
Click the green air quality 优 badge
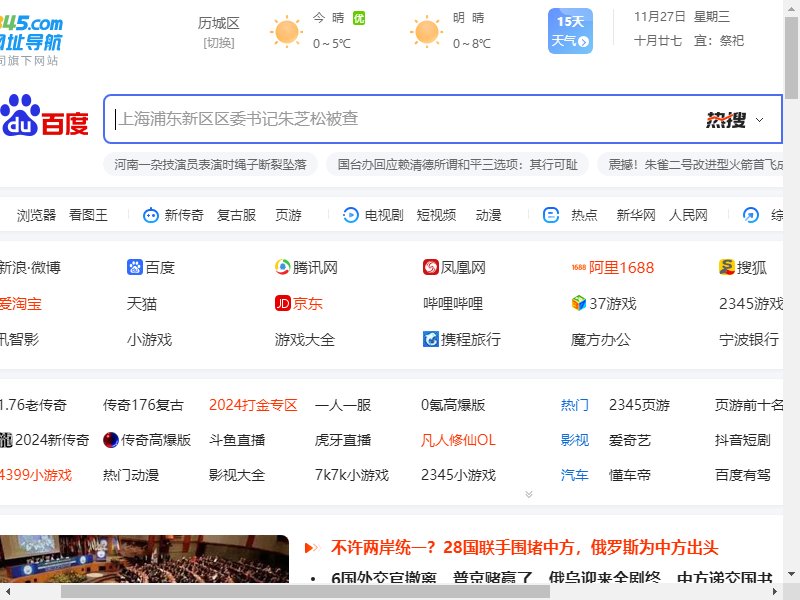pyautogui.click(x=359, y=18)
